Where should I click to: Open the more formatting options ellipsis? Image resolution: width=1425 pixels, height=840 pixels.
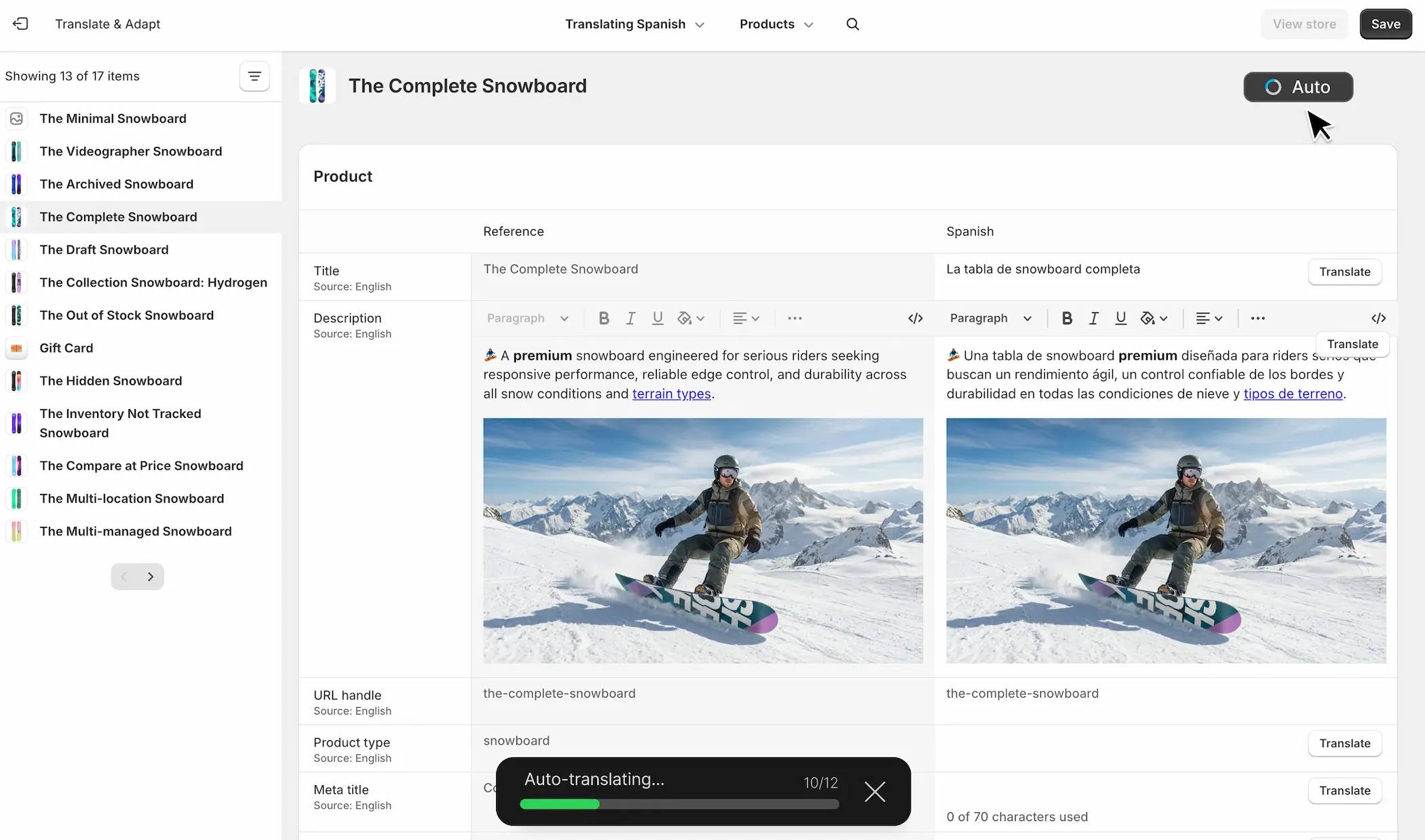tap(794, 318)
